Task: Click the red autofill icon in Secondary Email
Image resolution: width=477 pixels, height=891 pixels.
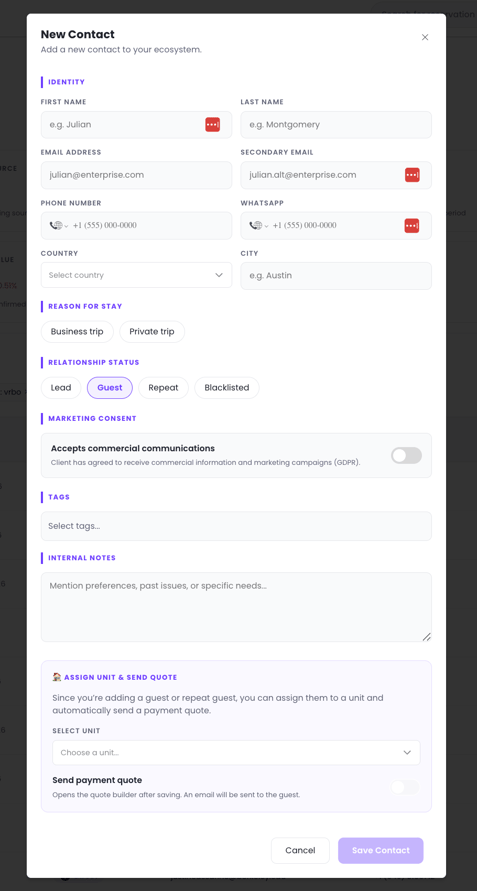Action: click(412, 175)
